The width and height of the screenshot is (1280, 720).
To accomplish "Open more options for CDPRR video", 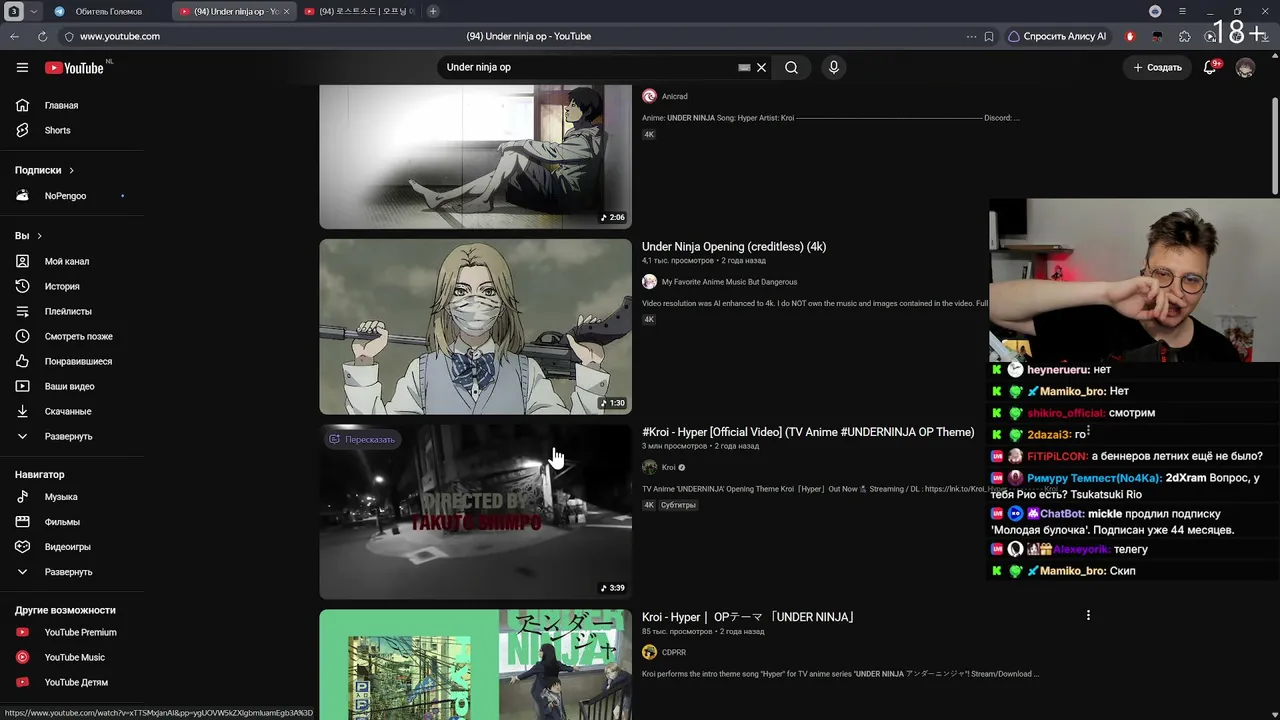I will (1088, 616).
